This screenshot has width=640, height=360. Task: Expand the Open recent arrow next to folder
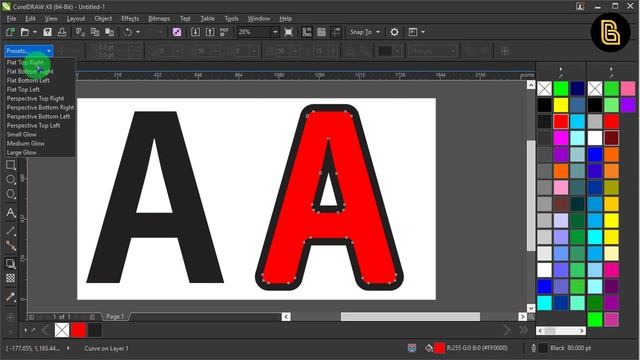click(35, 32)
